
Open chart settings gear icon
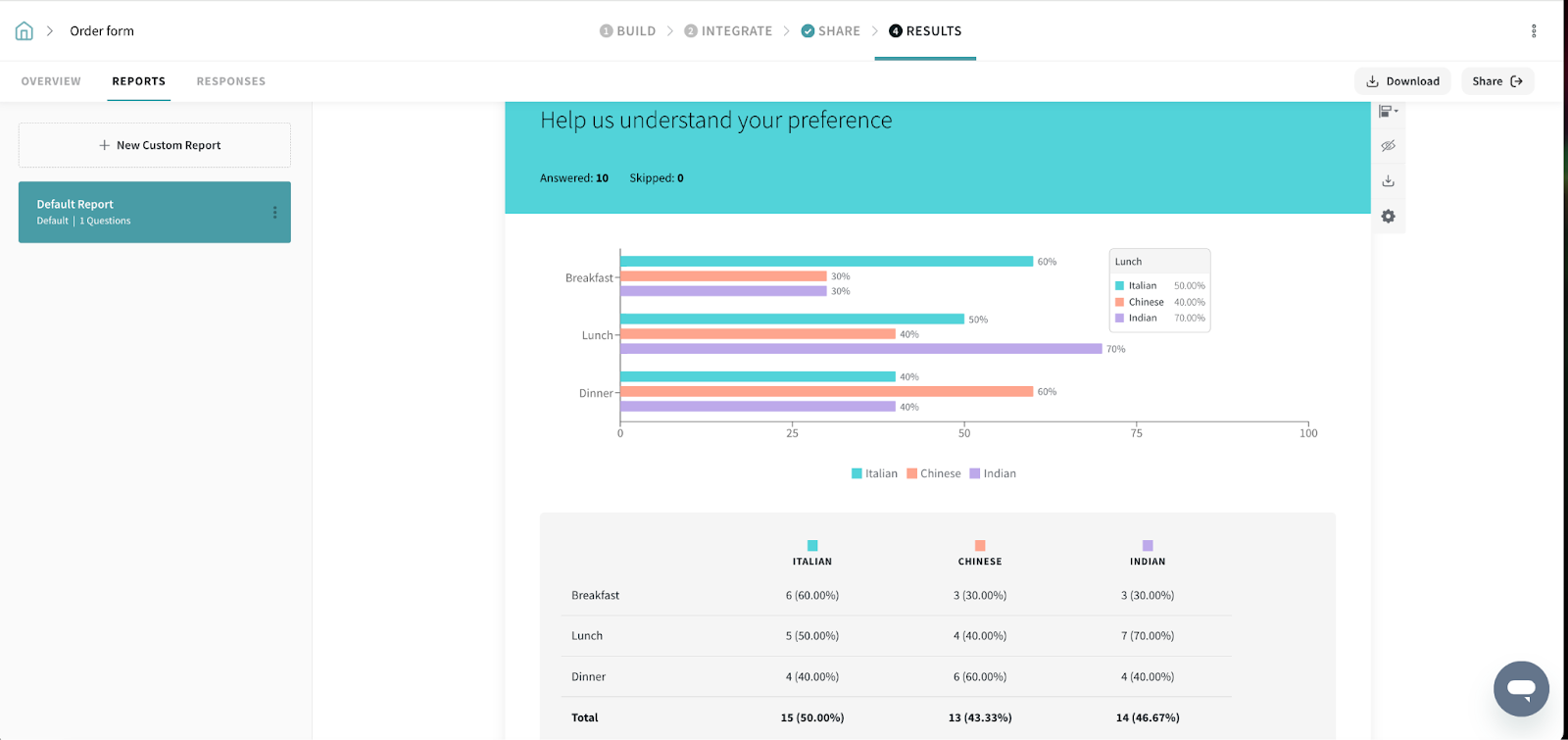point(1388,217)
